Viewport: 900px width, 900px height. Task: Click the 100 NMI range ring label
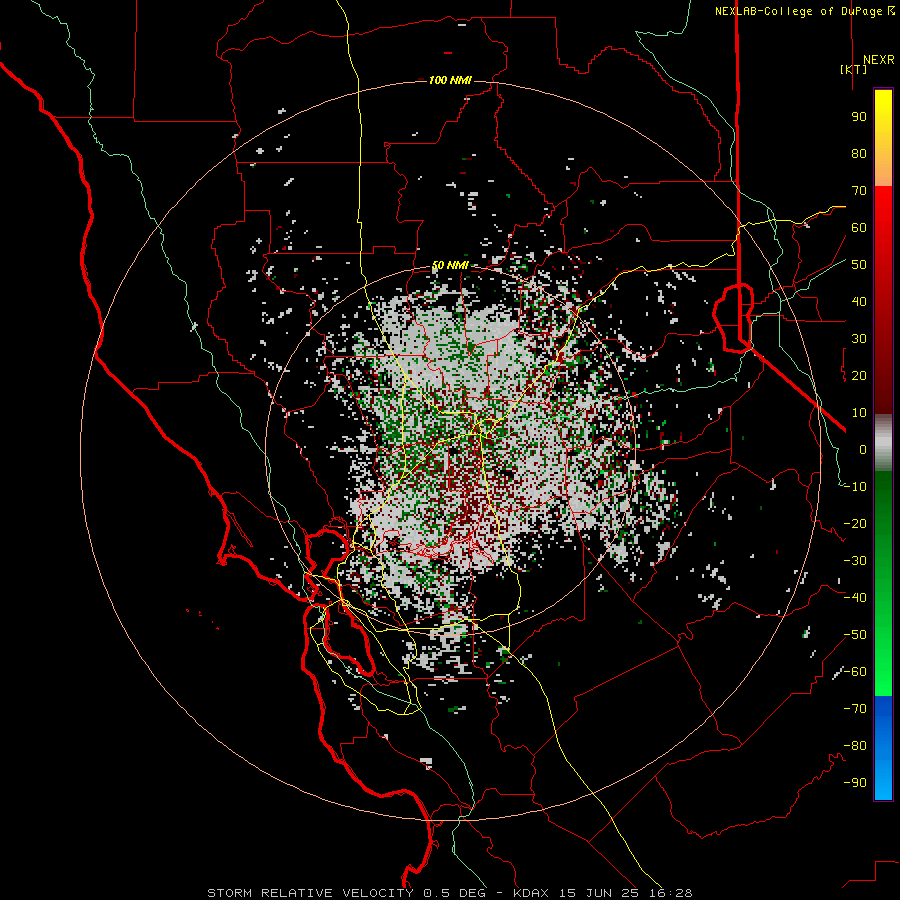pyautogui.click(x=450, y=80)
